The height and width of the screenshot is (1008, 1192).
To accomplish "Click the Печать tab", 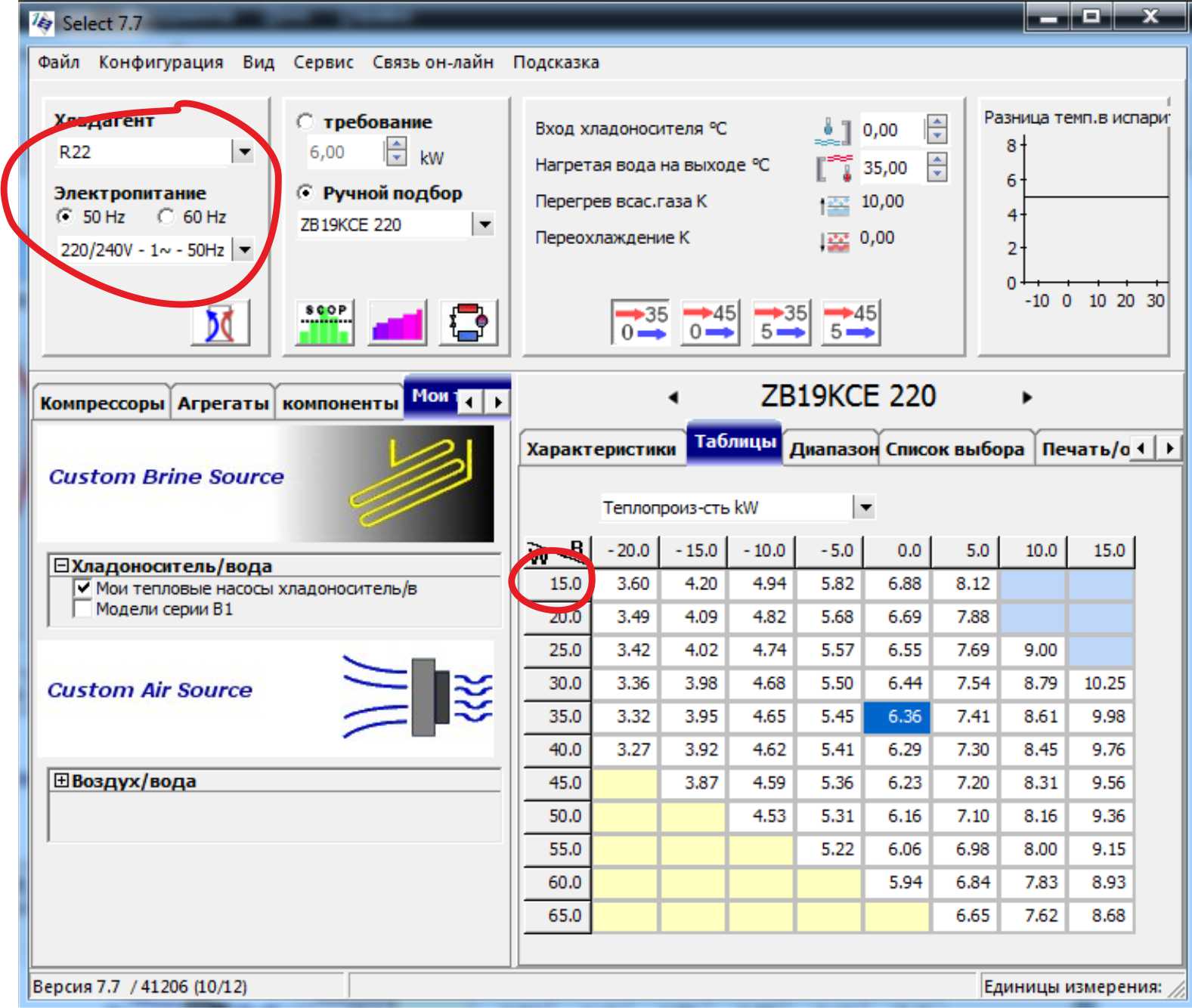I will click(x=1085, y=449).
